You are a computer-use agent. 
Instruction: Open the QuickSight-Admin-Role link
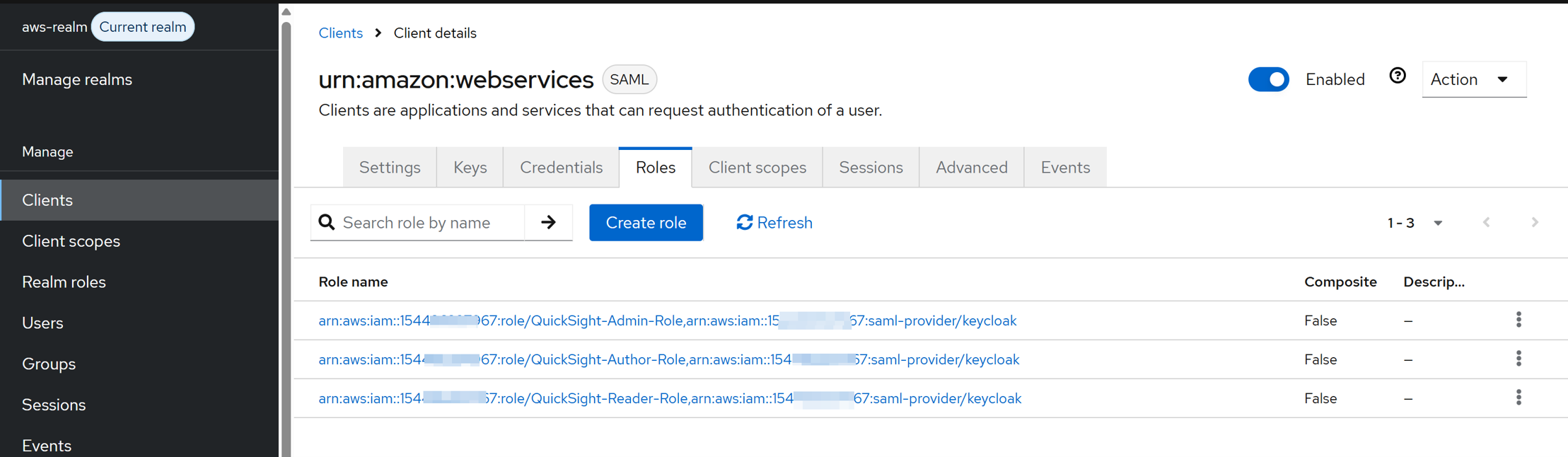click(667, 320)
